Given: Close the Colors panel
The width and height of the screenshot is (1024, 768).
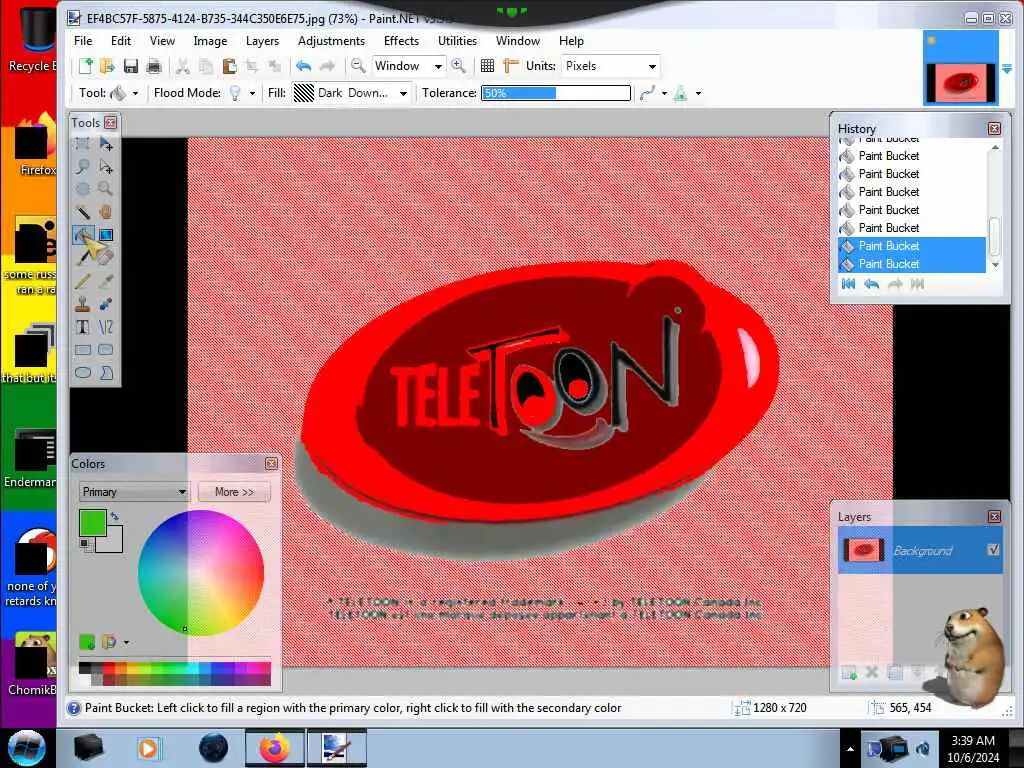Looking at the screenshot, I should click(272, 464).
